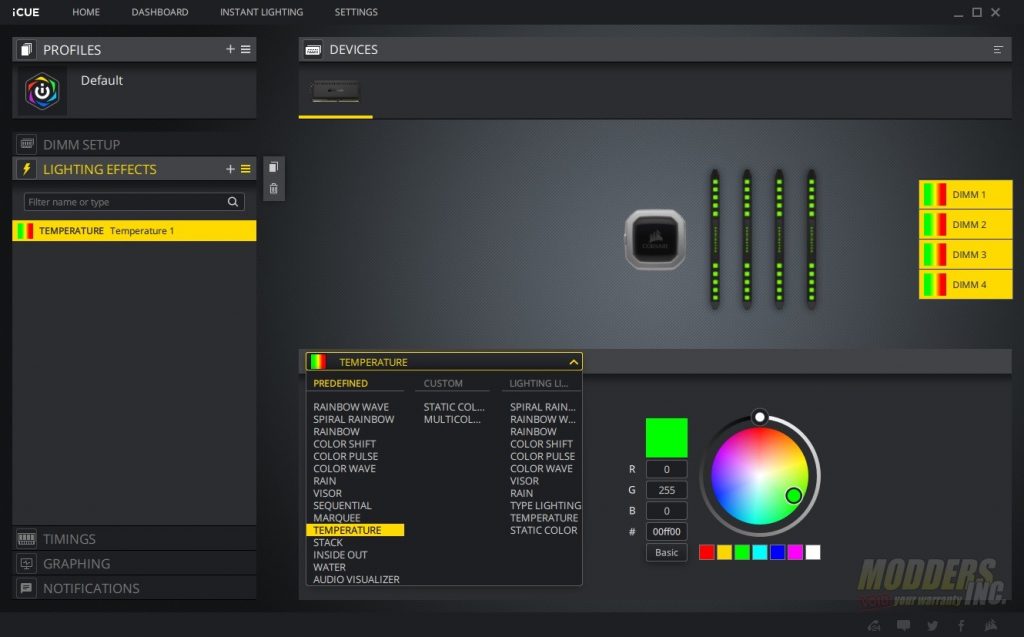Click the green marker on color wheel
This screenshot has width=1024, height=637.
793,495
